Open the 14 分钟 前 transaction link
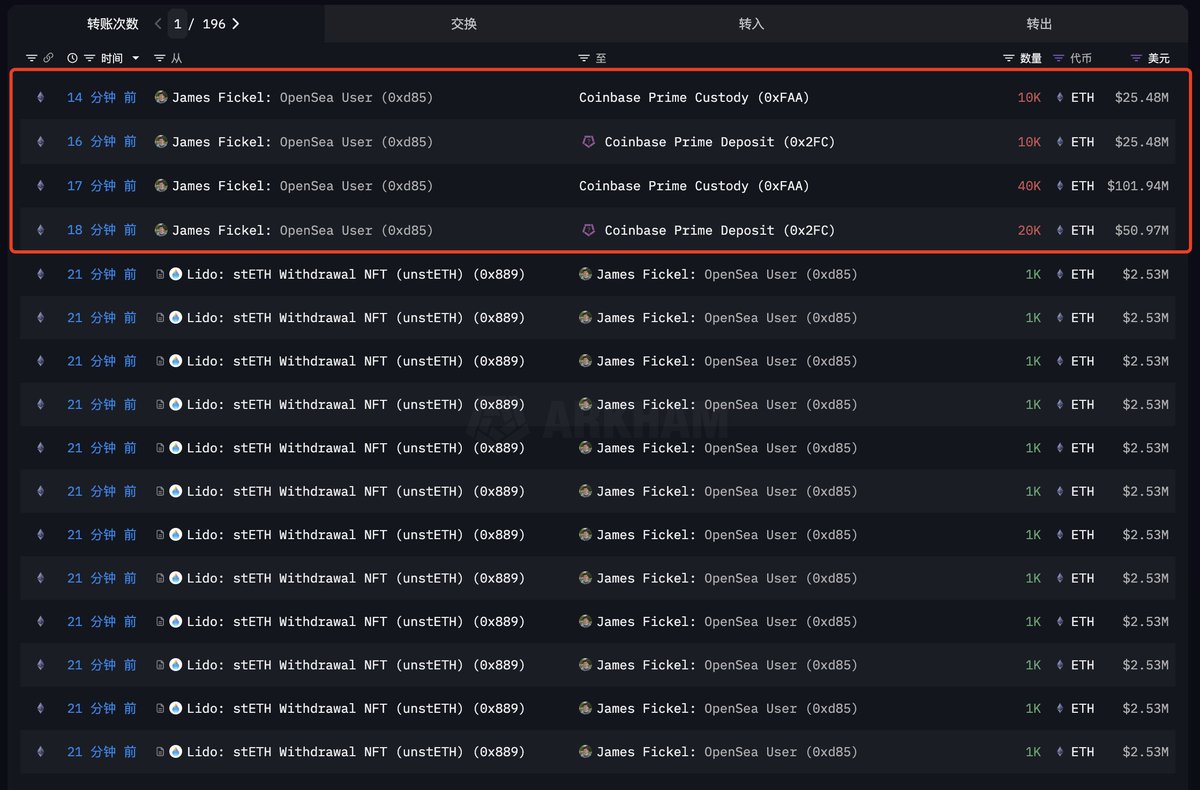 [102, 98]
